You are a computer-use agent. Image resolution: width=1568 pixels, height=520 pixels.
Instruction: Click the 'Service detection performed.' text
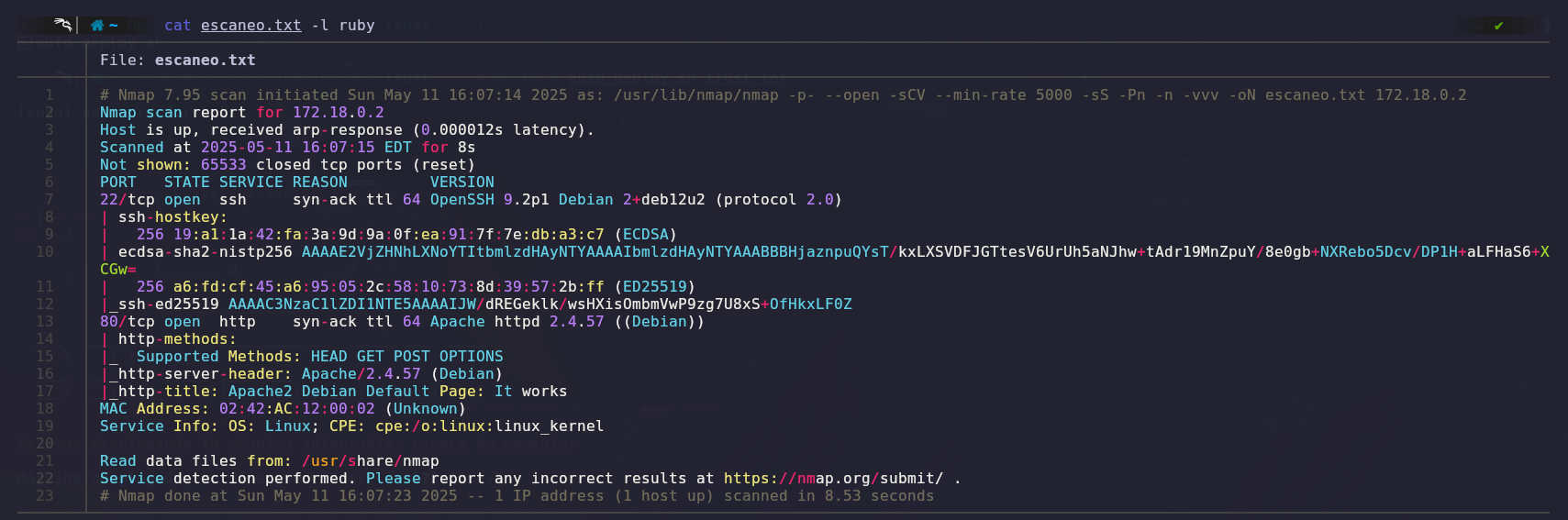(228, 479)
